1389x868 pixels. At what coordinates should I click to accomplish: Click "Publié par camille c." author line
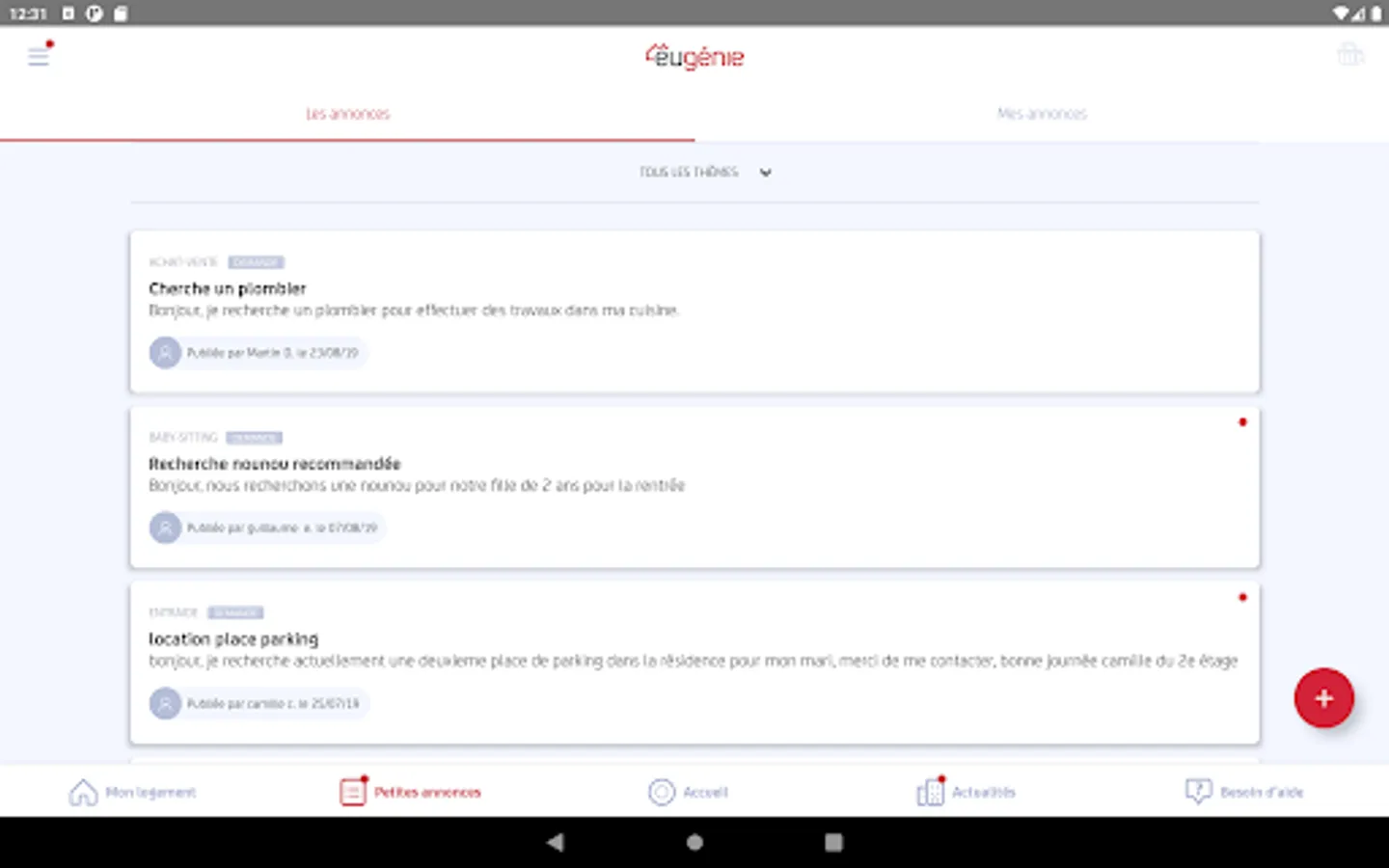[x=273, y=703]
